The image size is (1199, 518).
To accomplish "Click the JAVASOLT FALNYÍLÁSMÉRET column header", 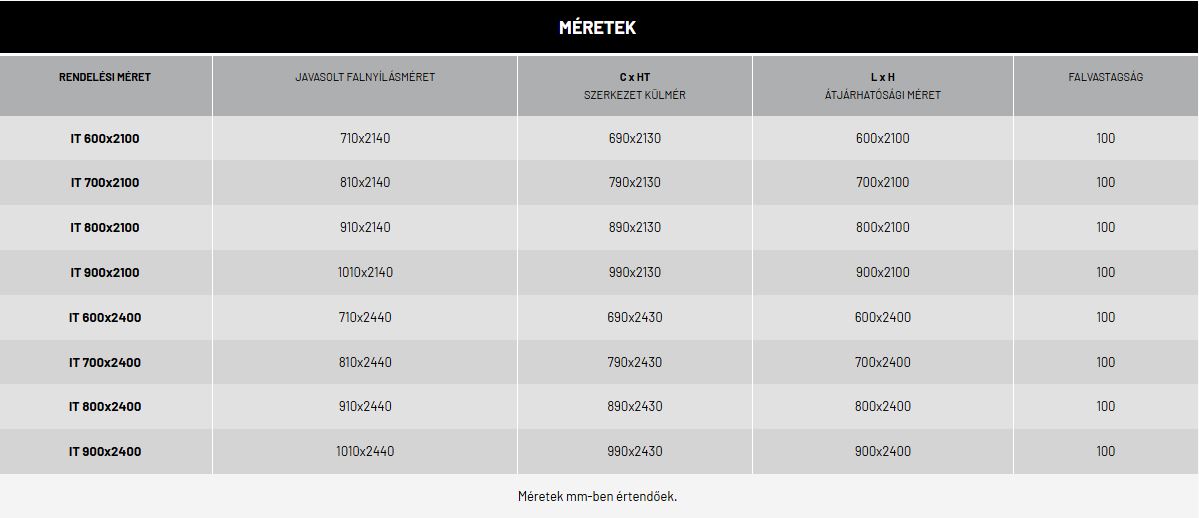I will (x=365, y=77).
